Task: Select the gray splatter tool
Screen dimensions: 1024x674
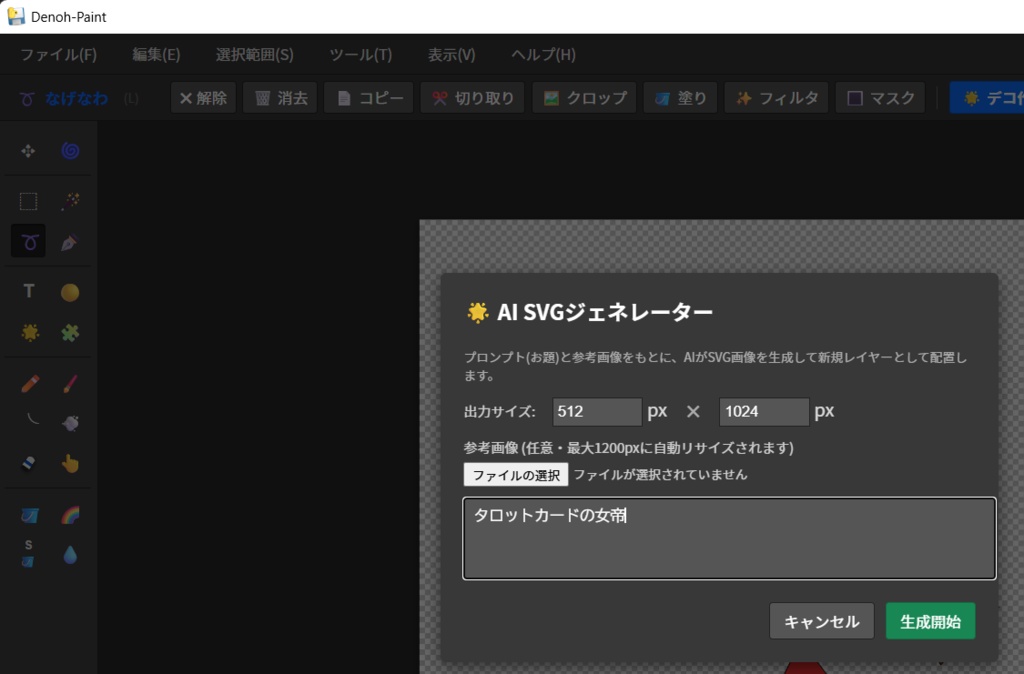Action: (x=70, y=423)
